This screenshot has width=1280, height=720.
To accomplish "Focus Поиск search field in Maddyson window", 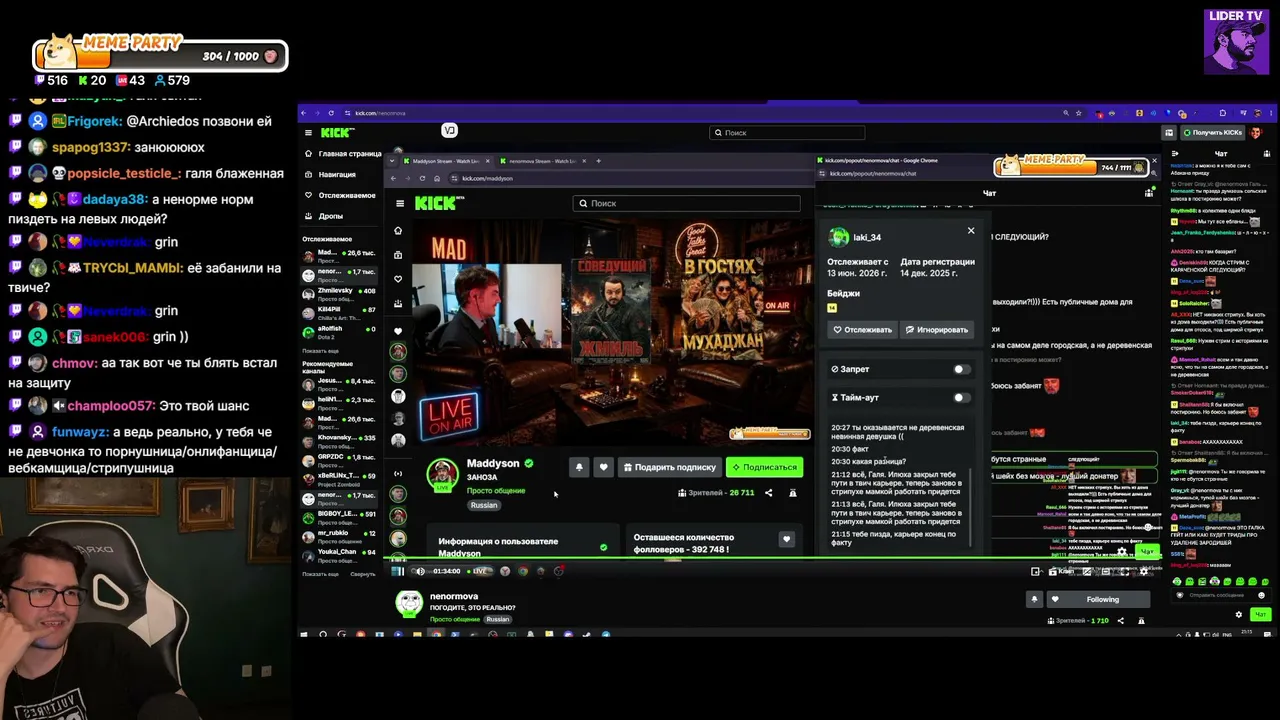I will point(687,203).
